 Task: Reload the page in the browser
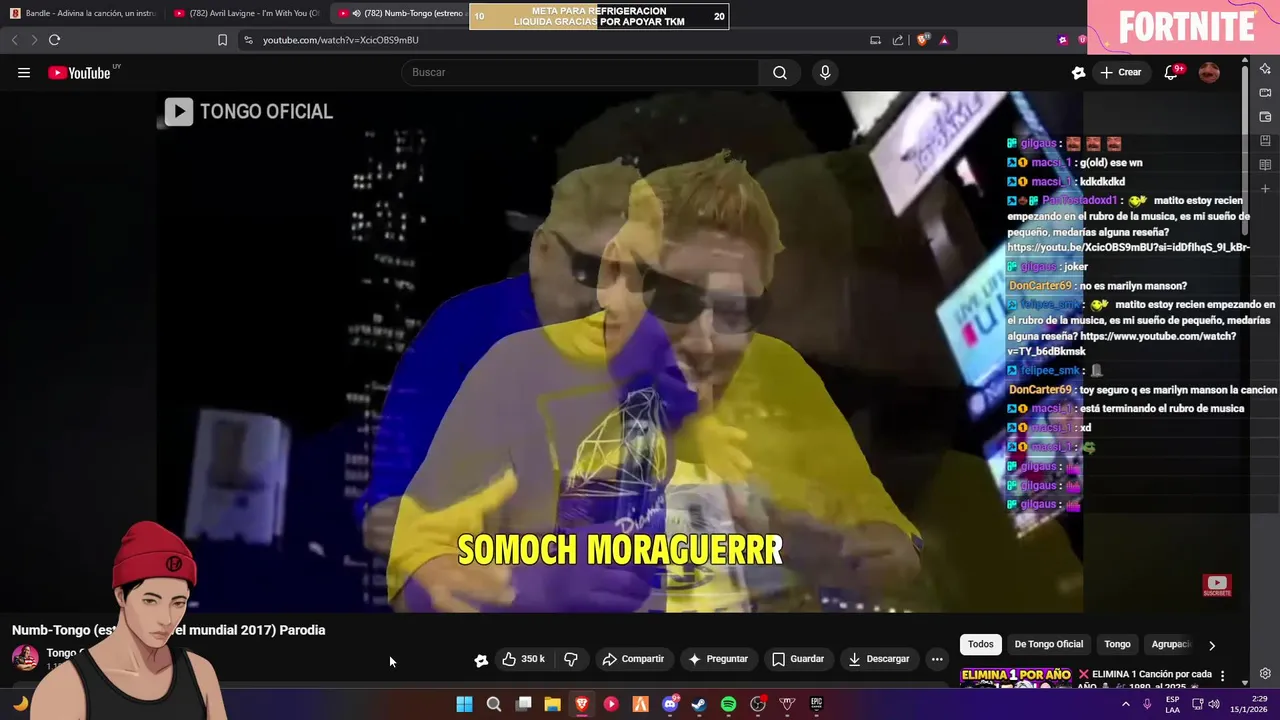pyautogui.click(x=54, y=40)
